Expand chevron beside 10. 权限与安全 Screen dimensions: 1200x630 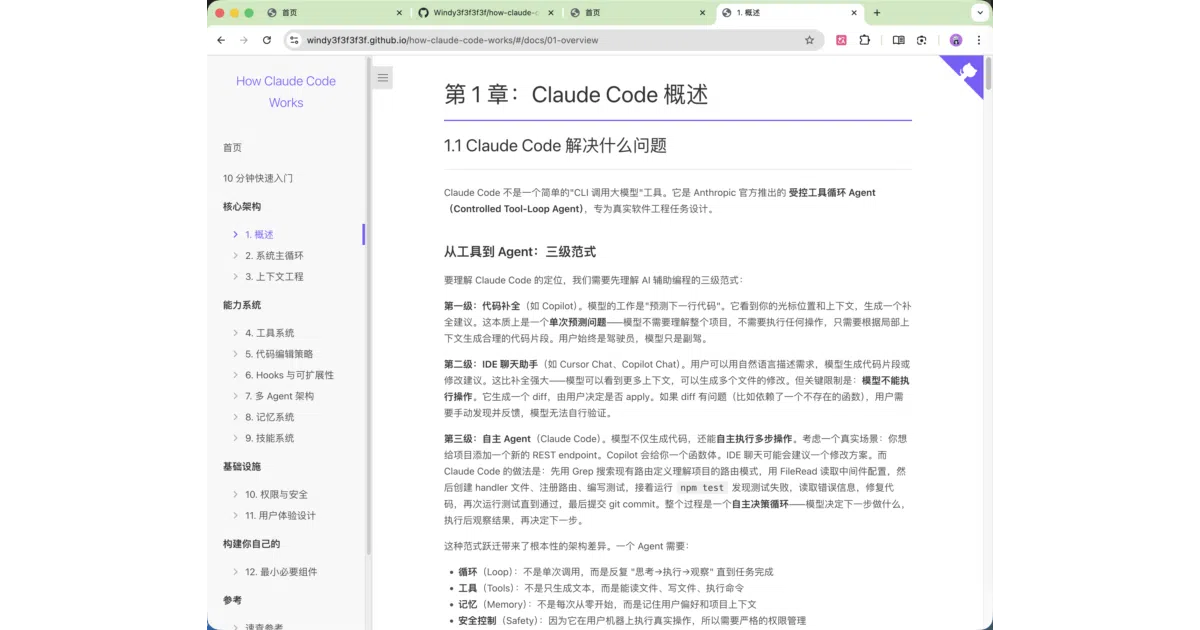coord(235,494)
